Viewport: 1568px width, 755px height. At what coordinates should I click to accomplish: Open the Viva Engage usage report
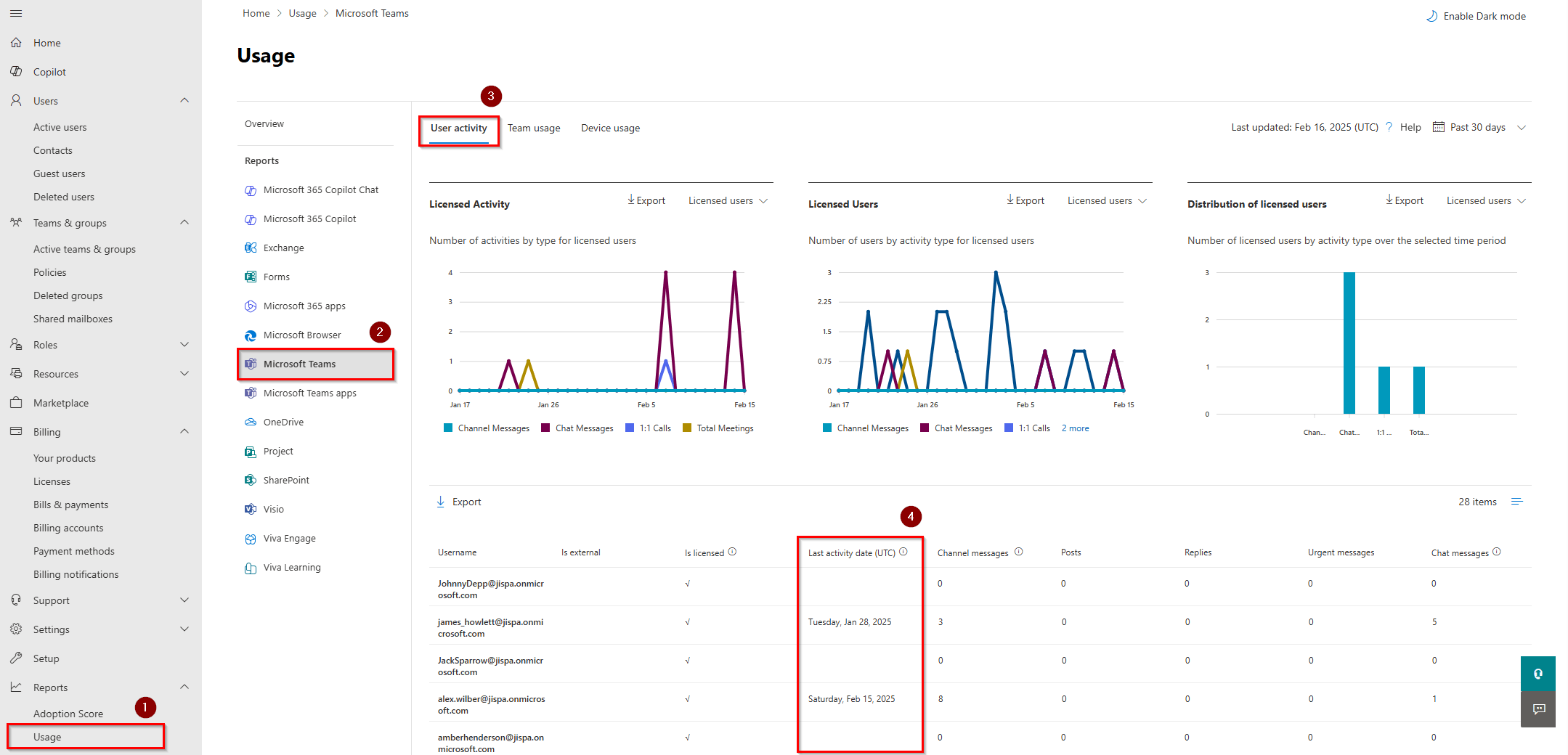(288, 538)
